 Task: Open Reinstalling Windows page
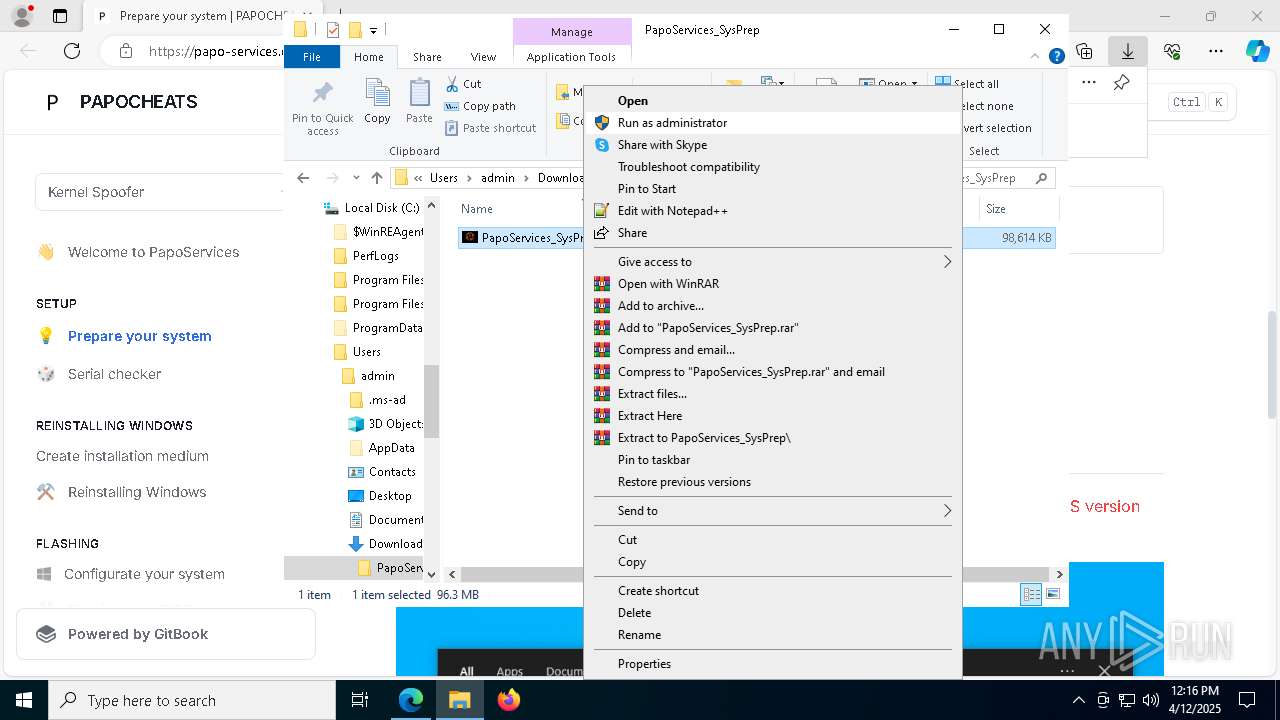pyautogui.click(x=136, y=492)
